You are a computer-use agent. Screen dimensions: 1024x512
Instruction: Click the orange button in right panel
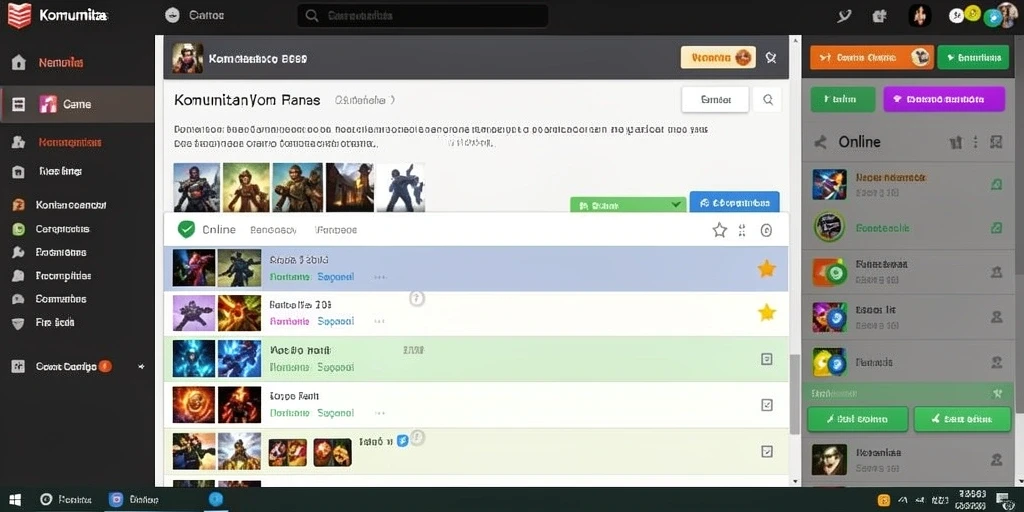pos(872,57)
